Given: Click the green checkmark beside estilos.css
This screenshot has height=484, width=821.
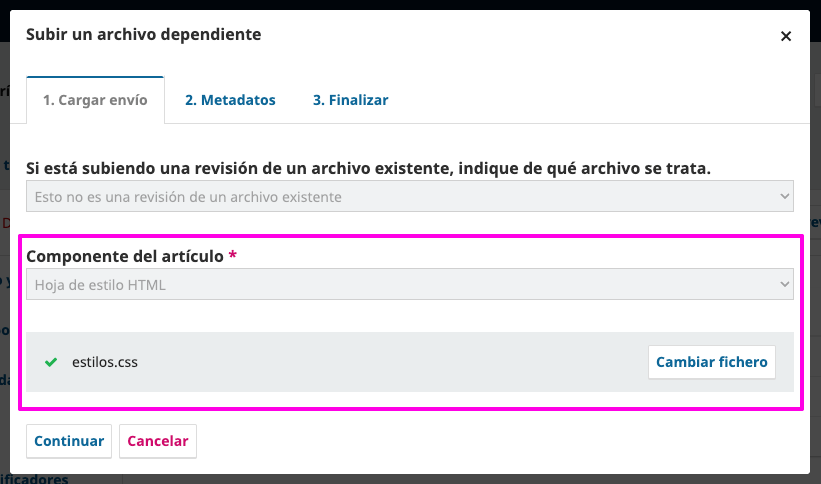Looking at the screenshot, I should coord(51,362).
